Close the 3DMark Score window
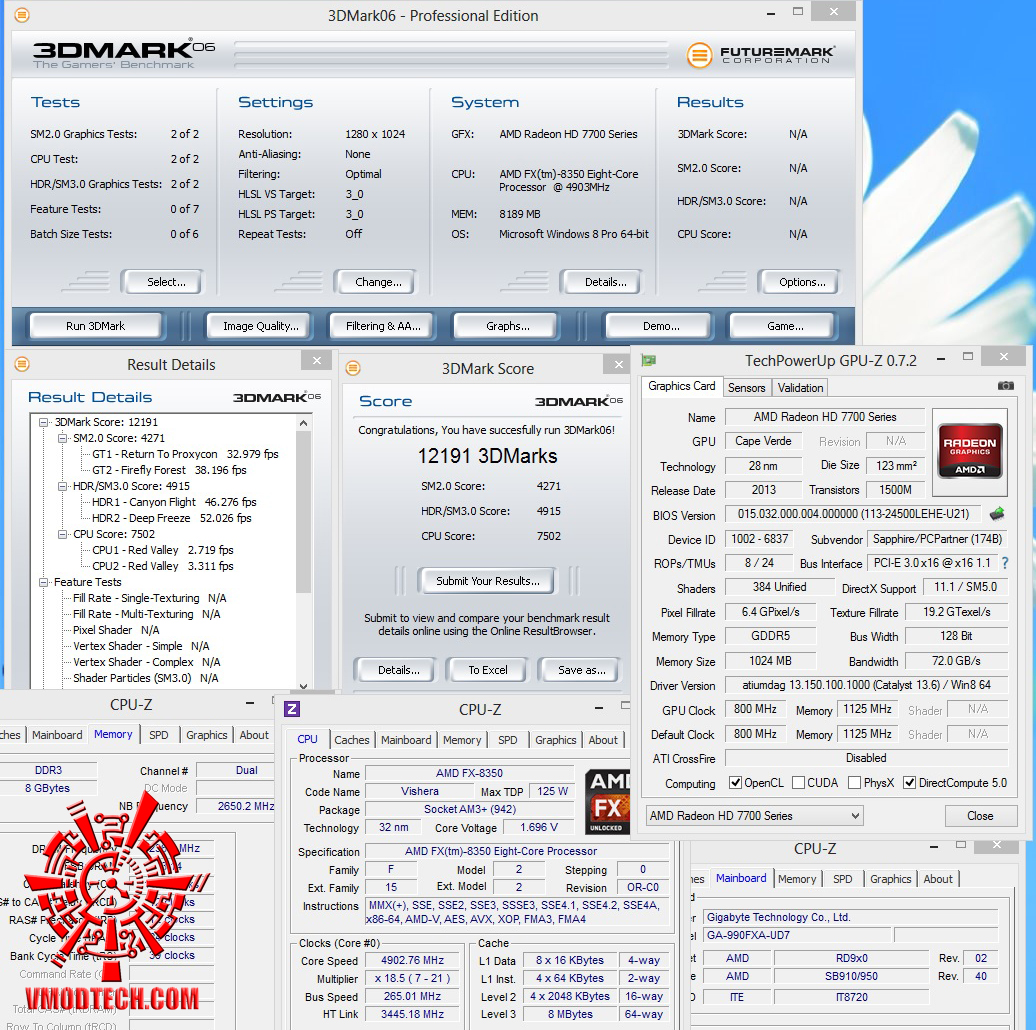This screenshot has width=1036, height=1030. pos(618,364)
